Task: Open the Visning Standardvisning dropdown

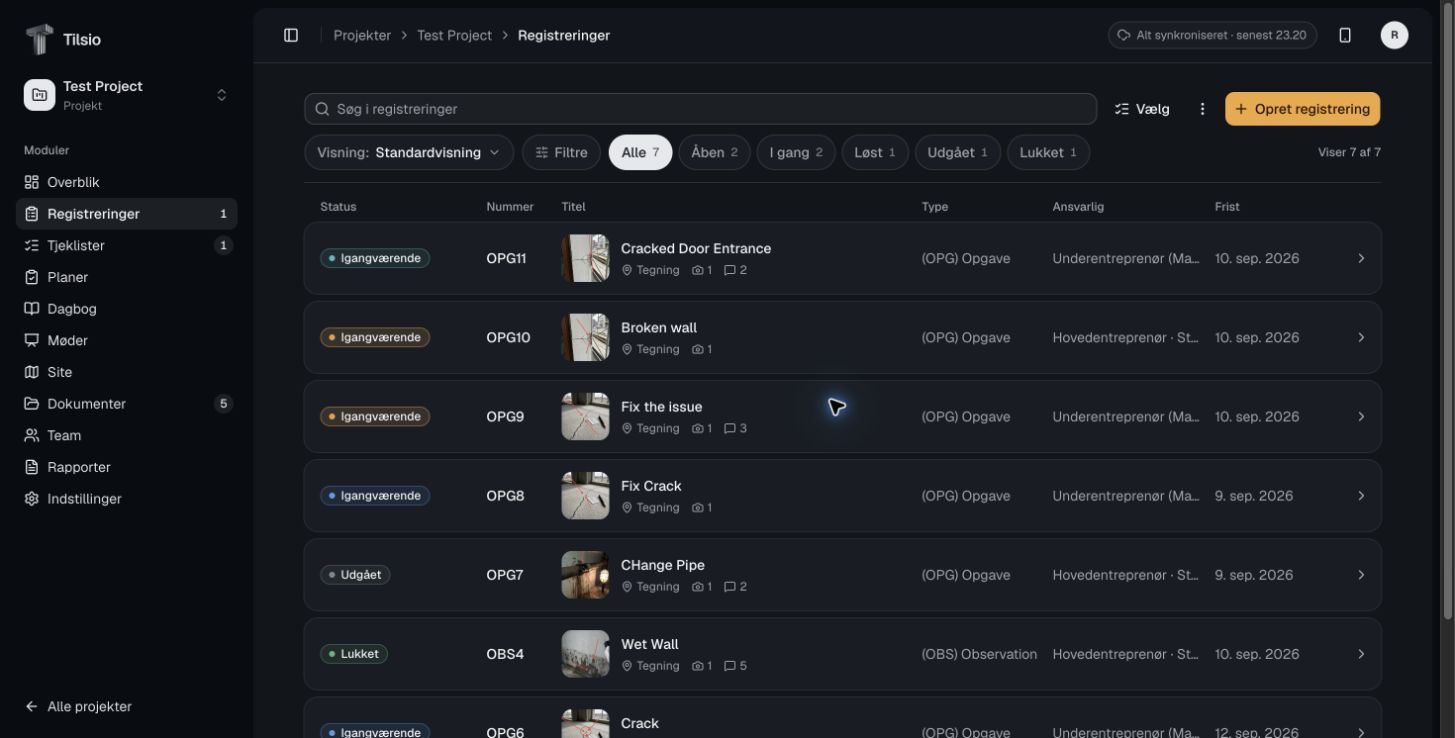Action: tap(409, 152)
